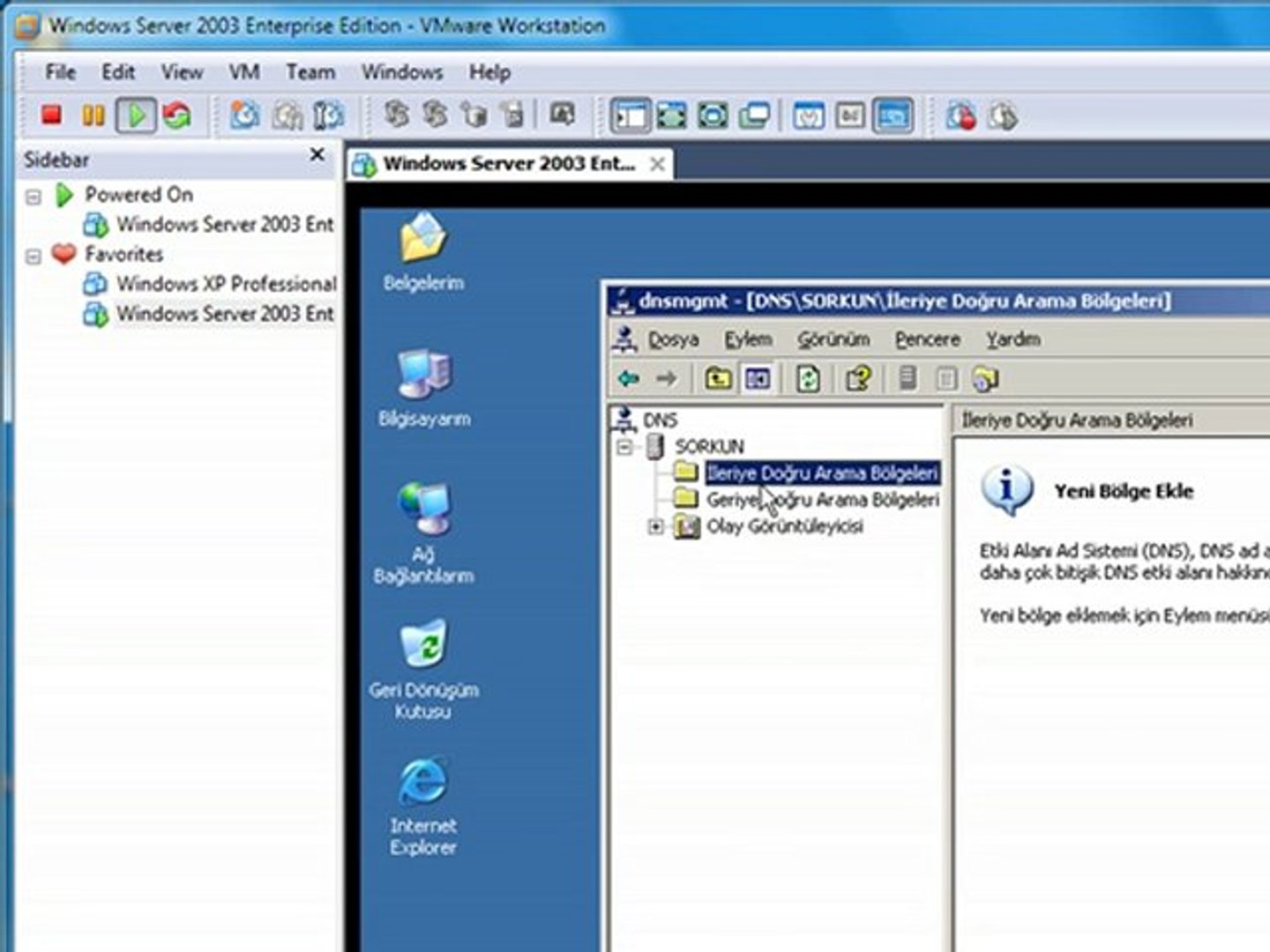Select the DNS root node in tree
This screenshot has height=952, width=1270.
(660, 420)
